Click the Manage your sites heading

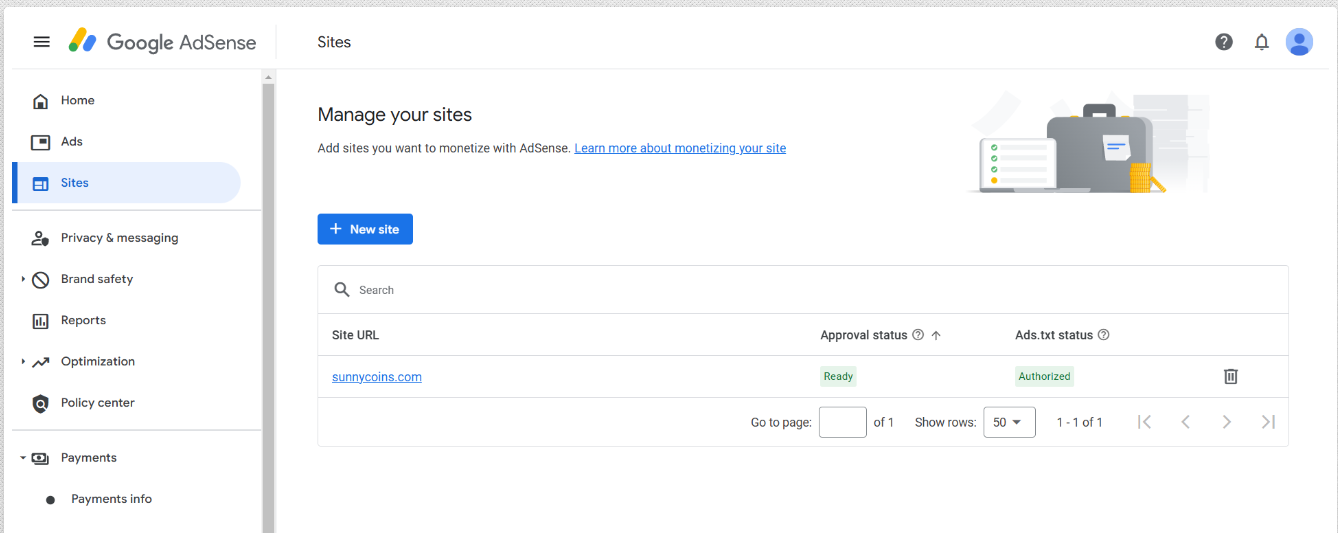click(x=395, y=115)
